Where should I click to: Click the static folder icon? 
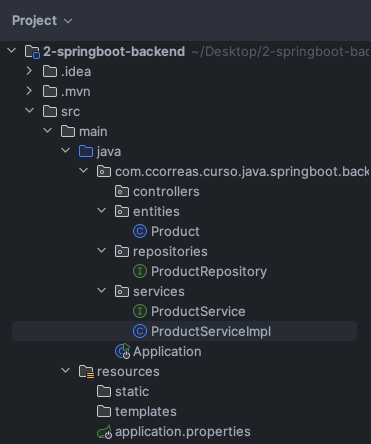click(104, 391)
